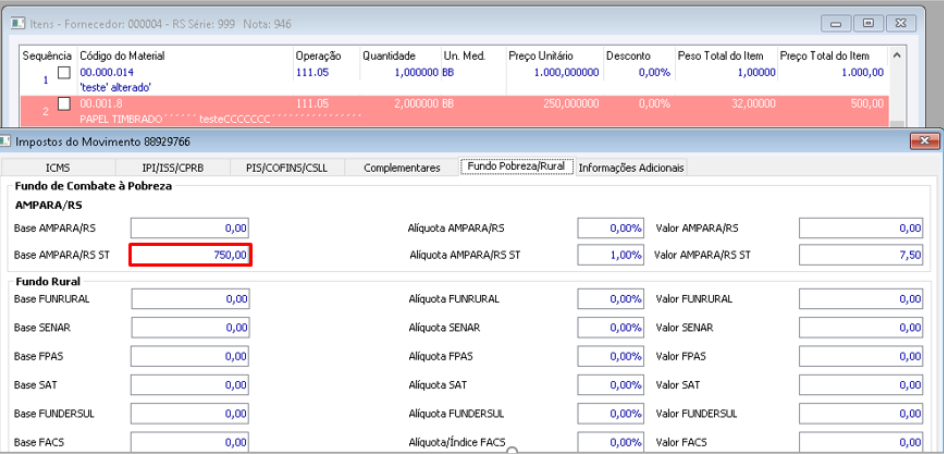Click weight value 32,00000 in row 2
The image size is (944, 454).
(752, 104)
